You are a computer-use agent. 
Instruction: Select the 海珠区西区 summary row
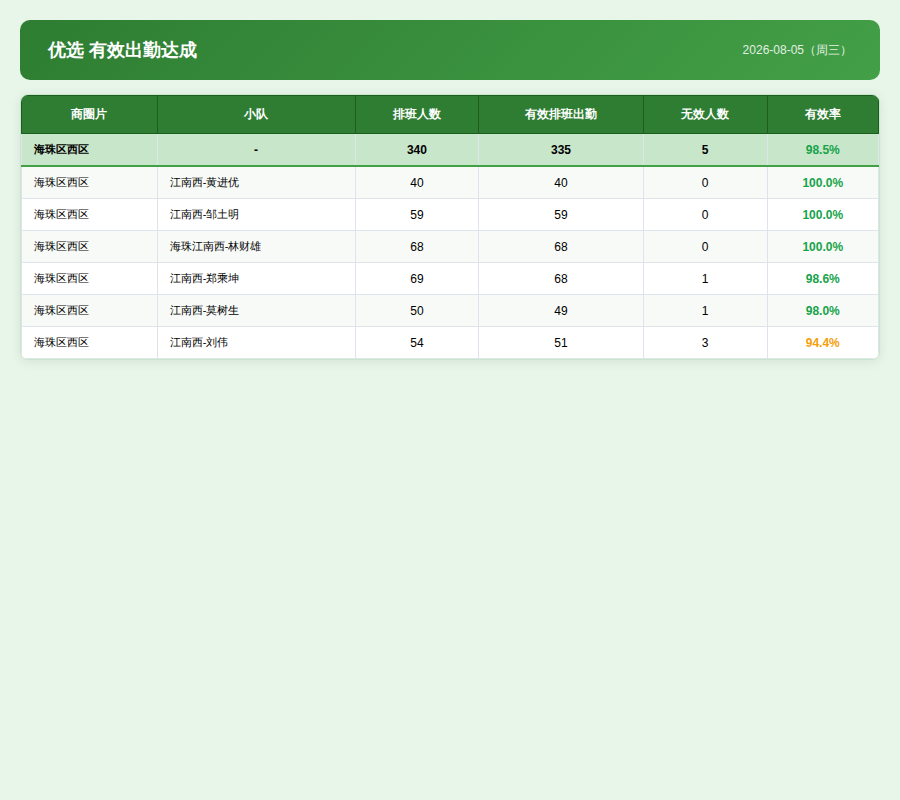click(450, 150)
